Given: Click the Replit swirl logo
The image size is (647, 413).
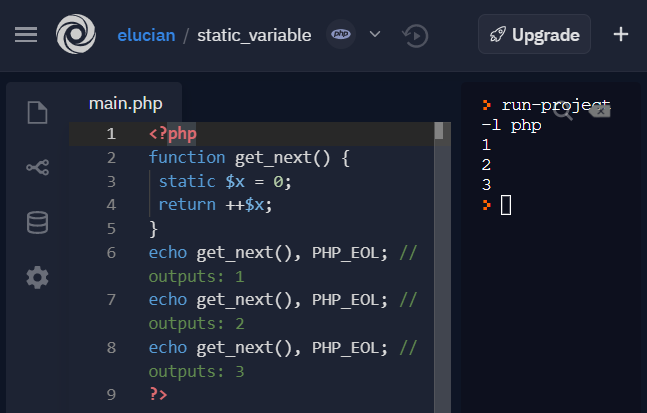Looking at the screenshot, I should 76,34.
